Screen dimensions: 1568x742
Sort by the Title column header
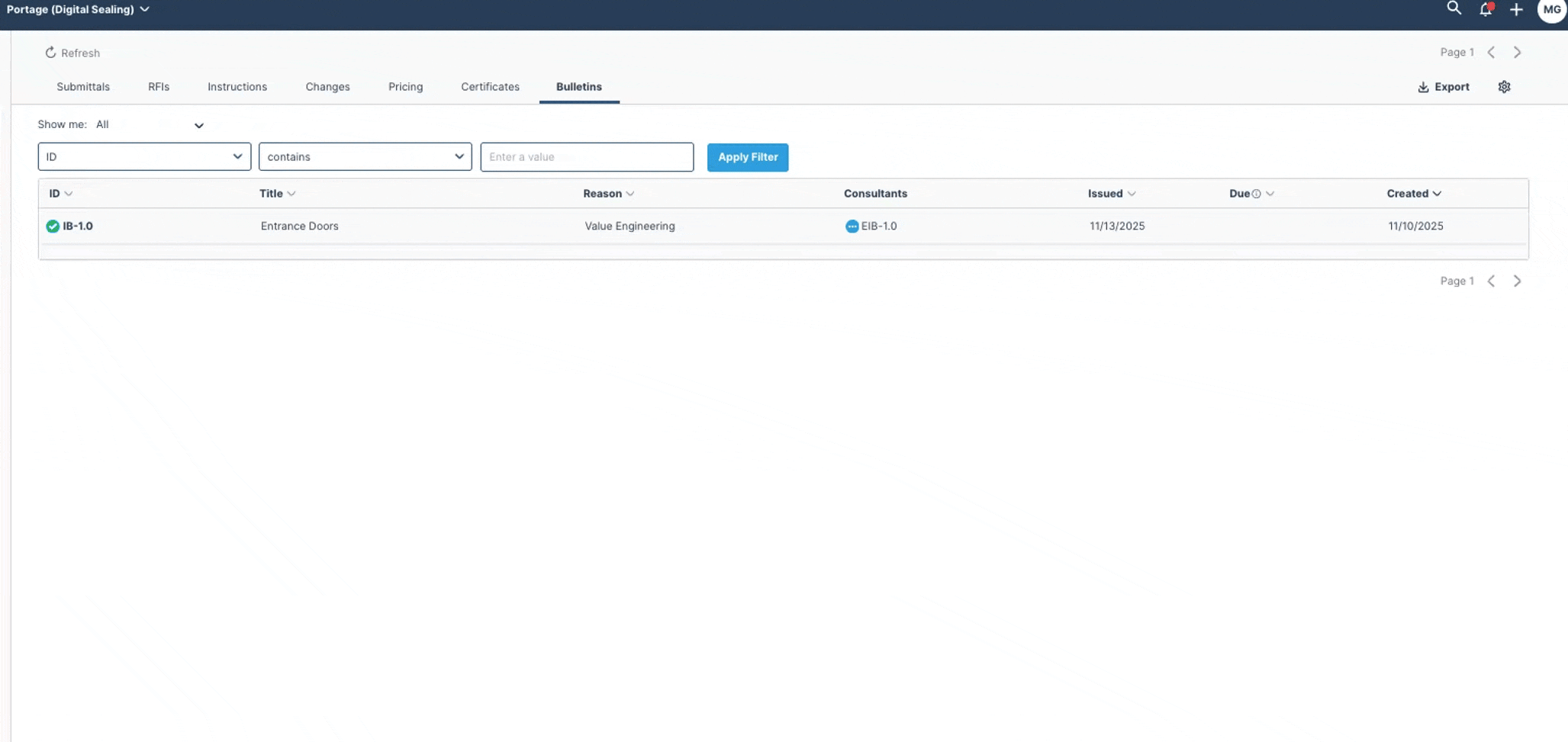(x=277, y=194)
